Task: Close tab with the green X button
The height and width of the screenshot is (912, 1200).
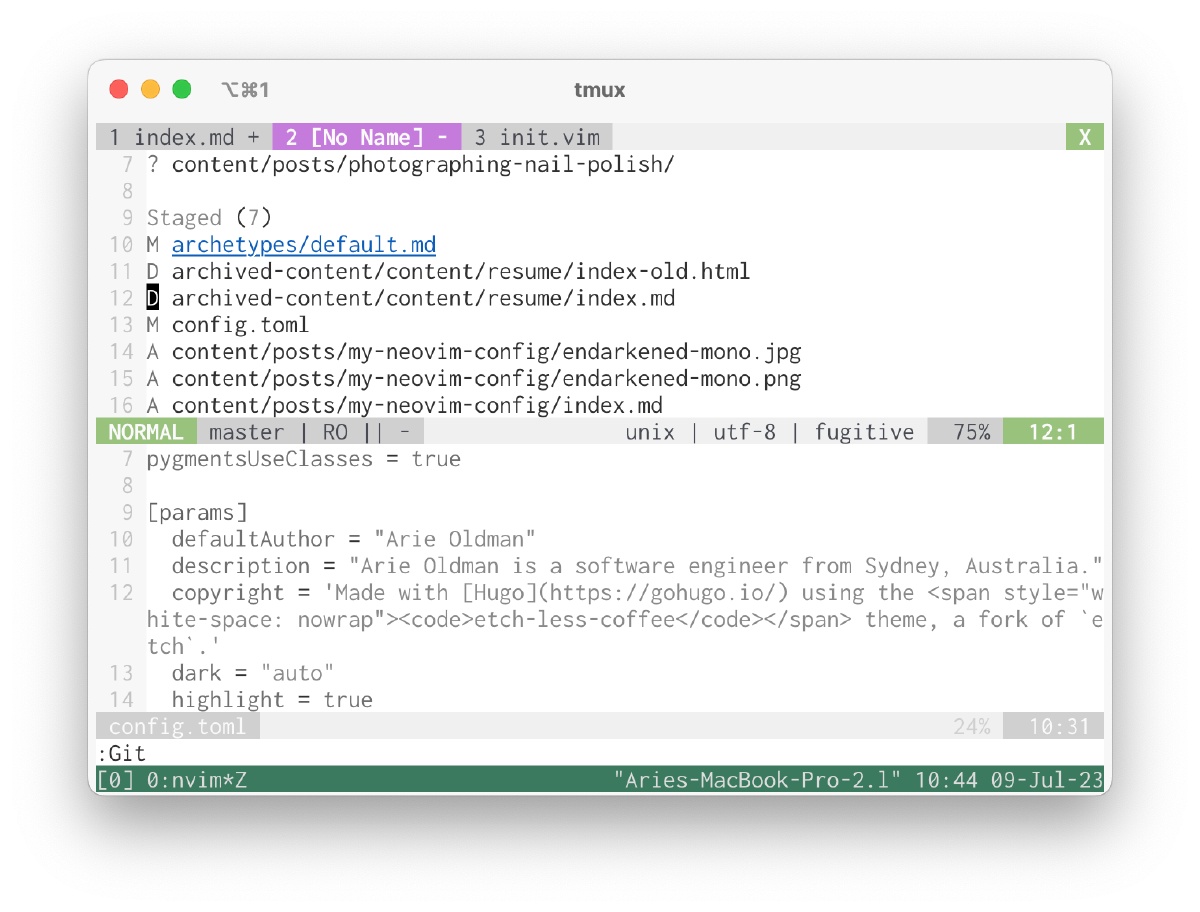Action: pyautogui.click(x=1084, y=137)
